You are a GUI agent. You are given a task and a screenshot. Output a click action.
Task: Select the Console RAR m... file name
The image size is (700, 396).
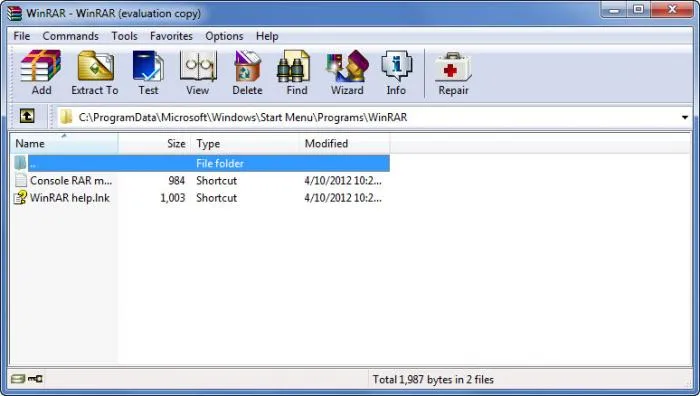coord(71,180)
